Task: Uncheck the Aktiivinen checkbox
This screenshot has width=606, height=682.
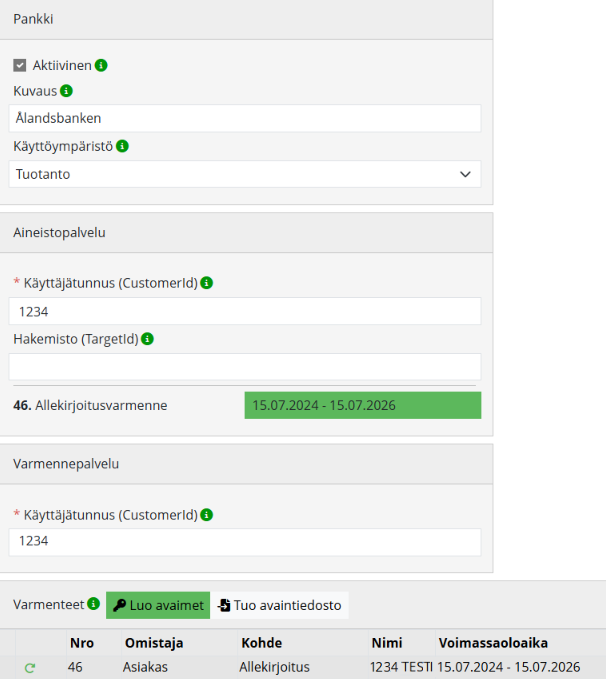Action: click(x=19, y=65)
